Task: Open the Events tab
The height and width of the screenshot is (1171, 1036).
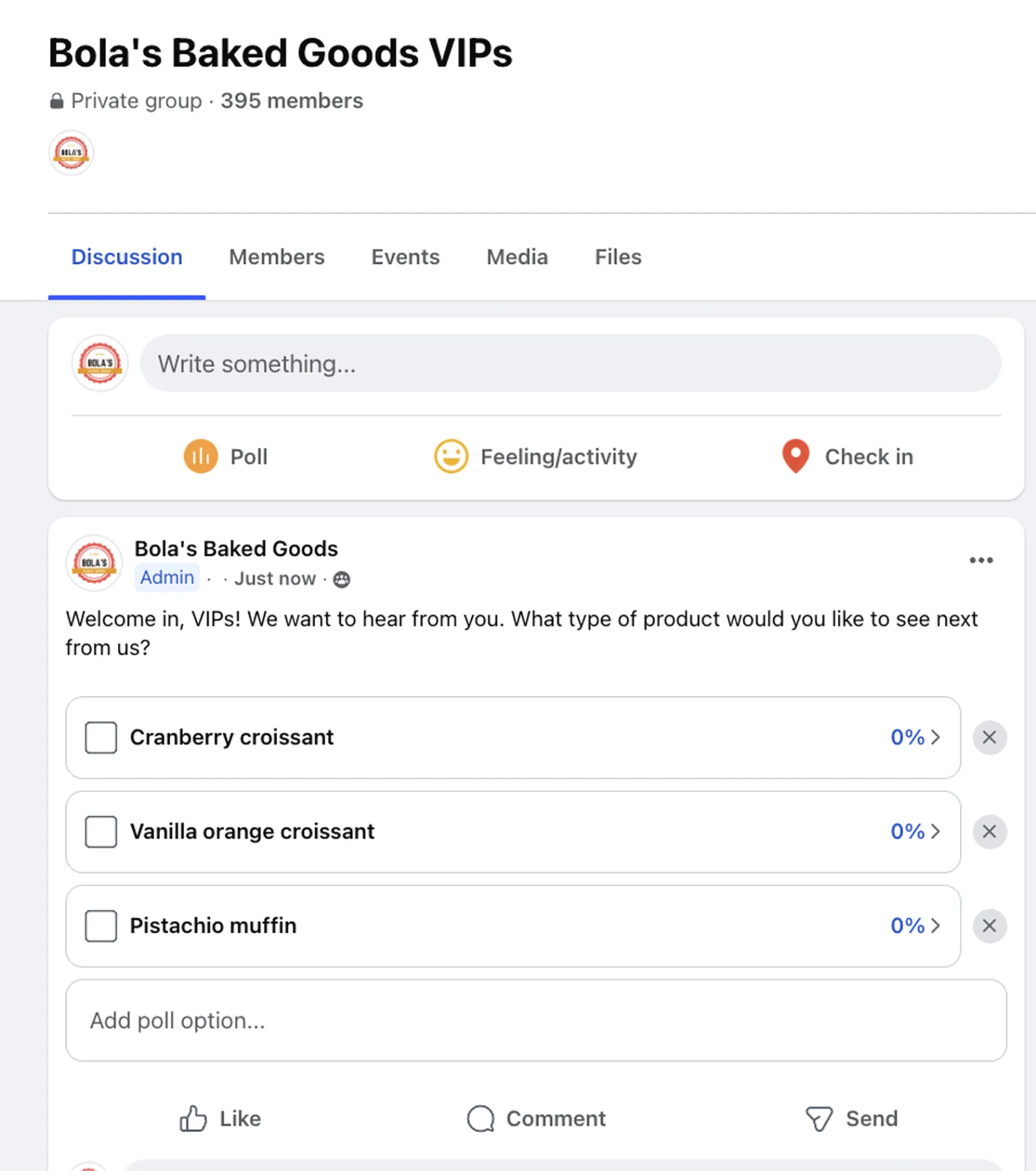Action: pos(405,257)
